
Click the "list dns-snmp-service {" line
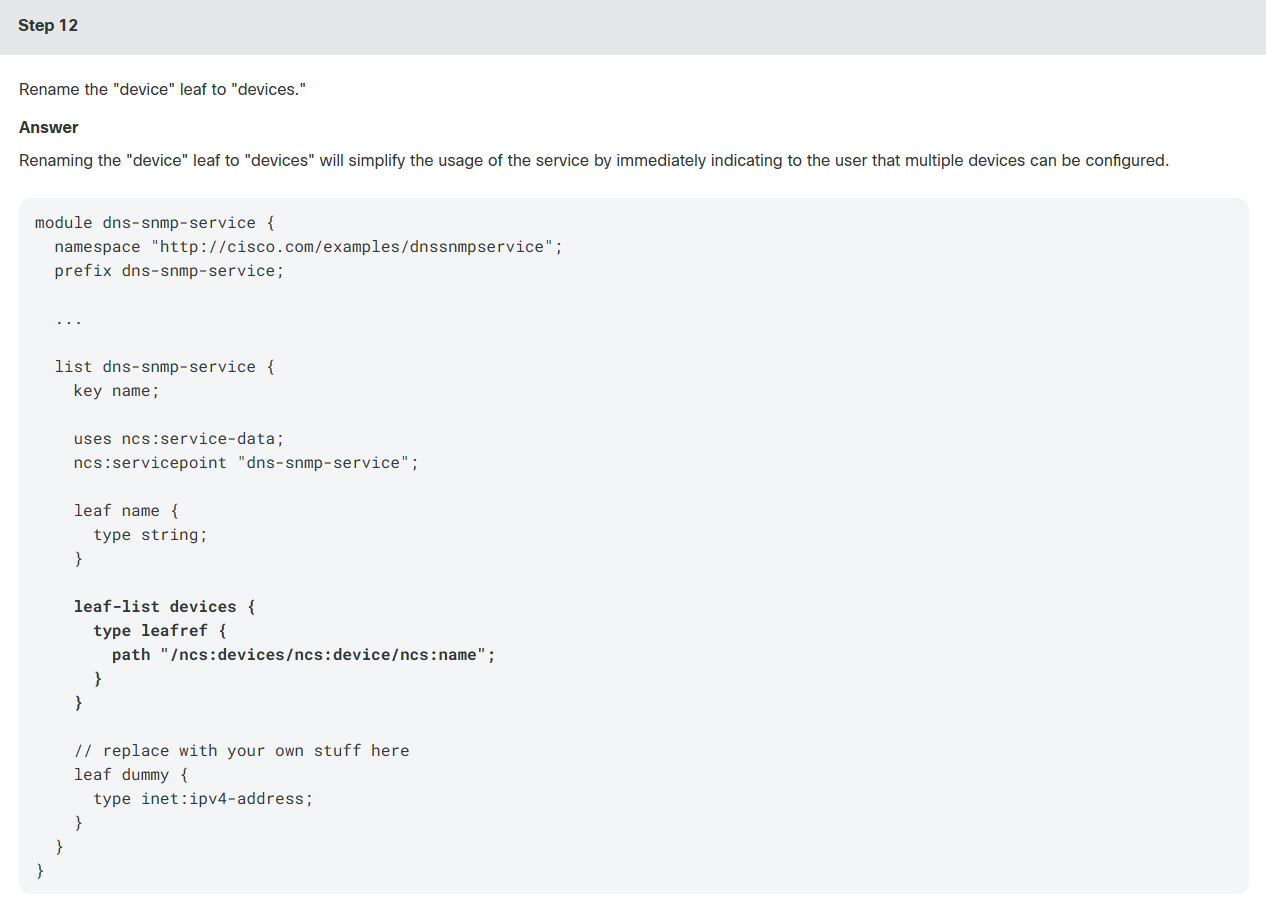[x=164, y=366]
